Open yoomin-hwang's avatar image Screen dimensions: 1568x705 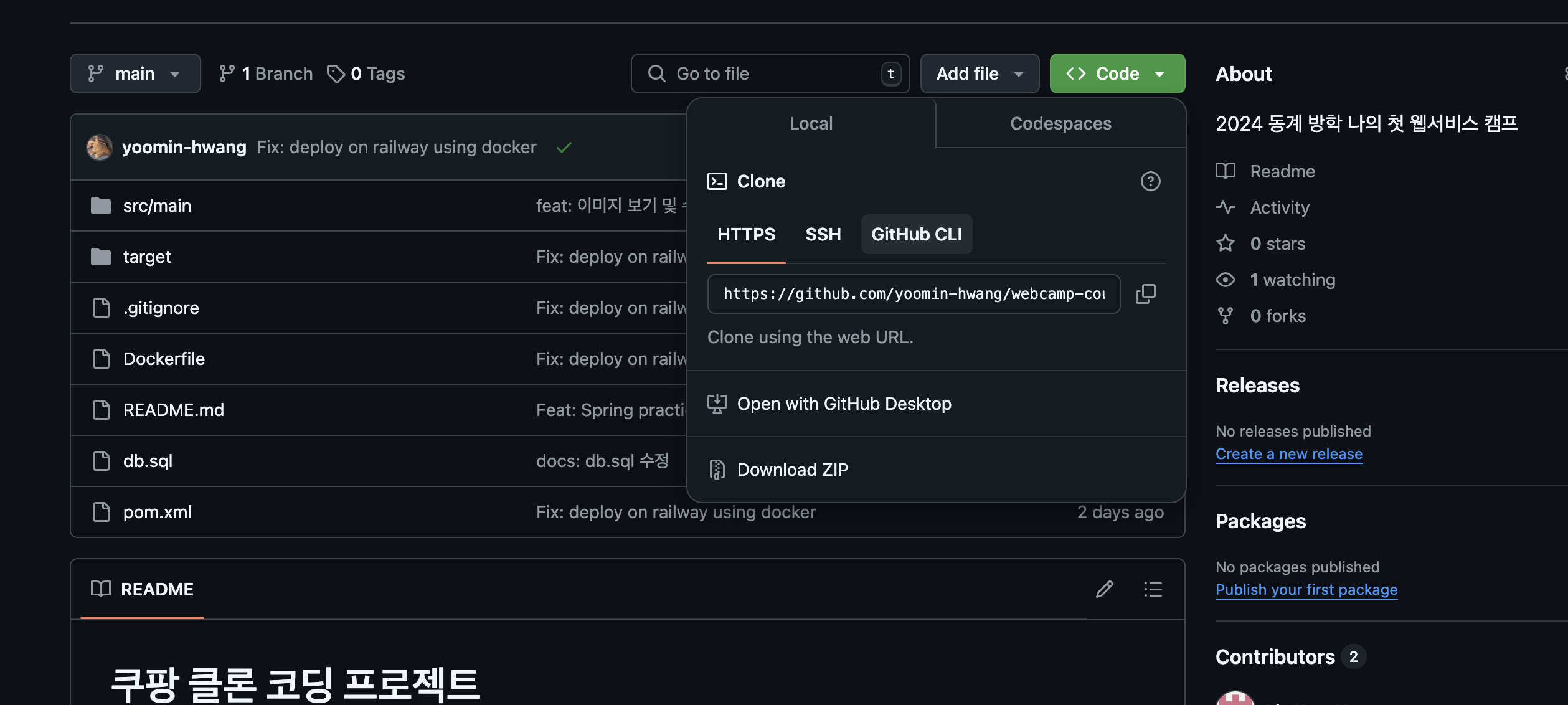point(100,148)
